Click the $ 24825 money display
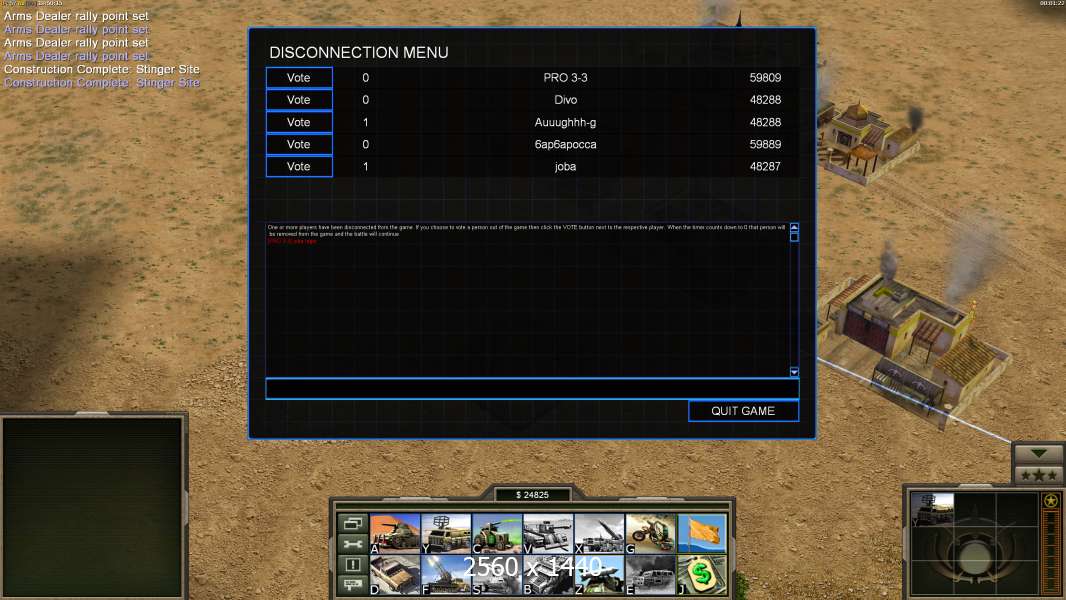Screen dimensions: 1066x600 (532, 495)
